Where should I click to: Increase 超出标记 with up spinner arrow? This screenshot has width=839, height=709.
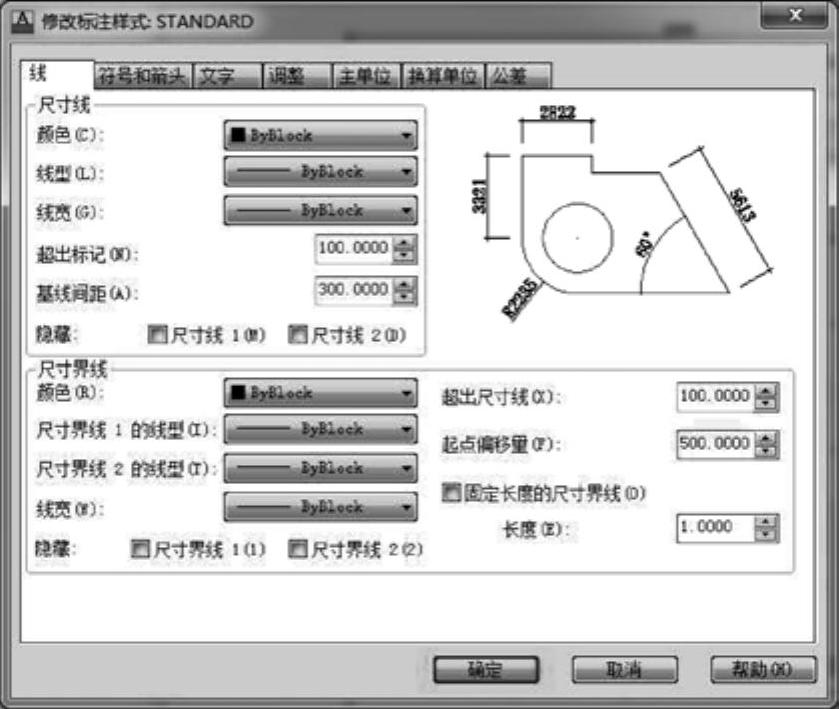pyautogui.click(x=405, y=243)
